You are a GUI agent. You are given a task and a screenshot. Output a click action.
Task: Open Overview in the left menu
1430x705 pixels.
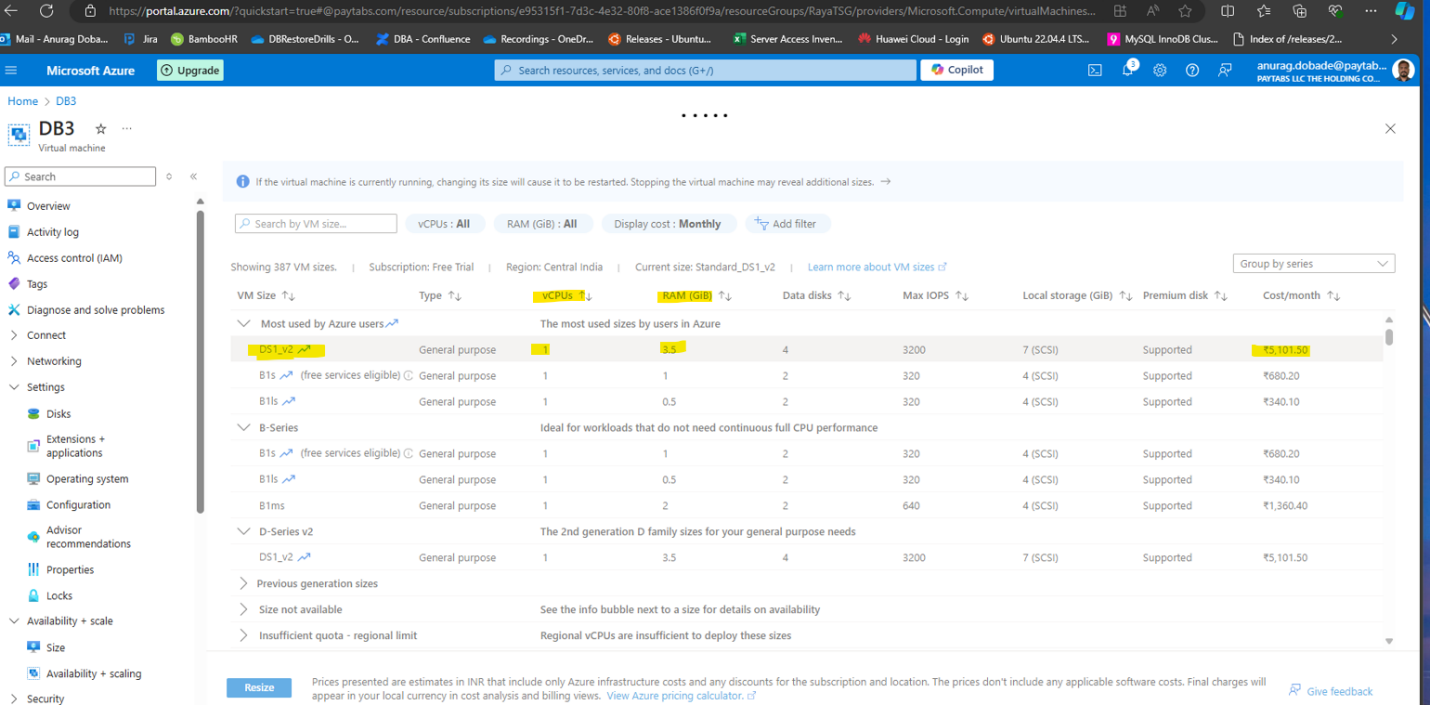coord(48,206)
